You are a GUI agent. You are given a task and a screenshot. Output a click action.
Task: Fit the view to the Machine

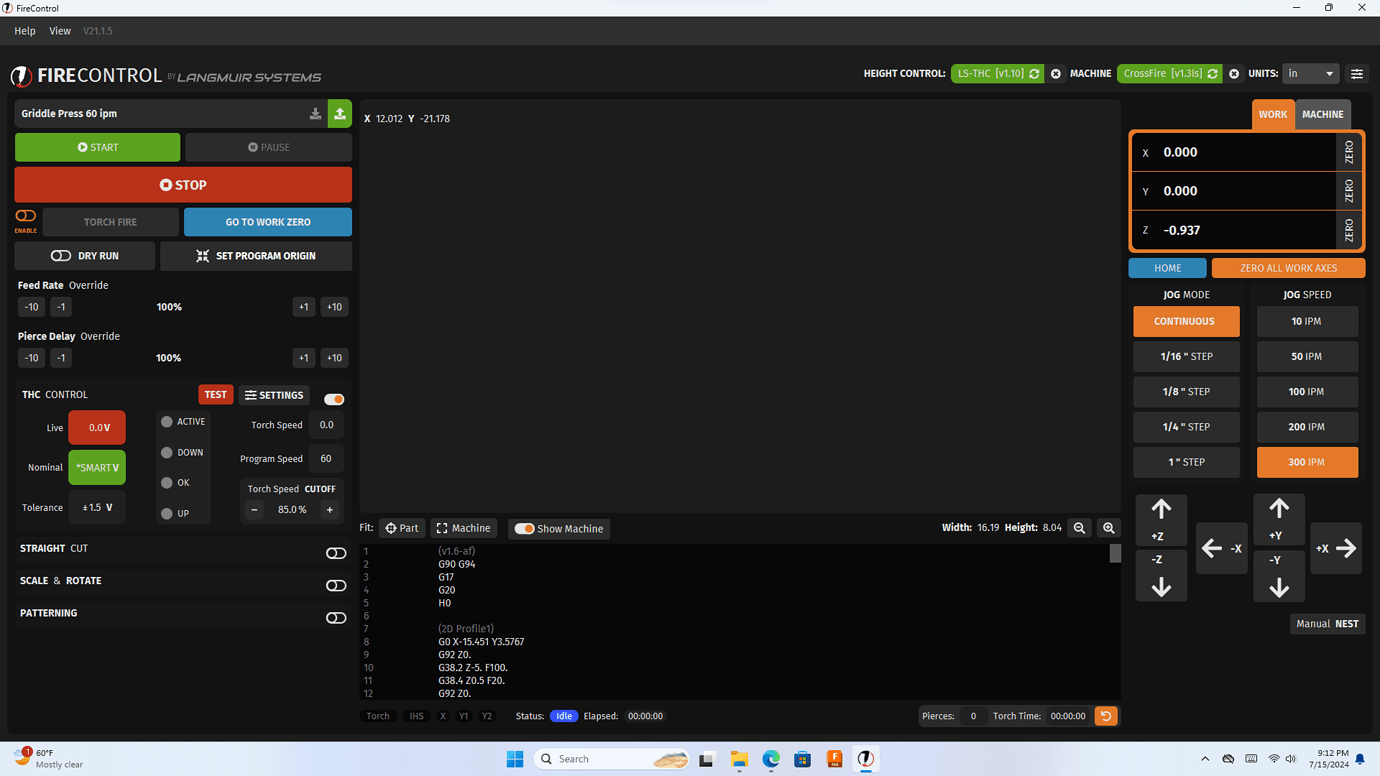point(463,528)
